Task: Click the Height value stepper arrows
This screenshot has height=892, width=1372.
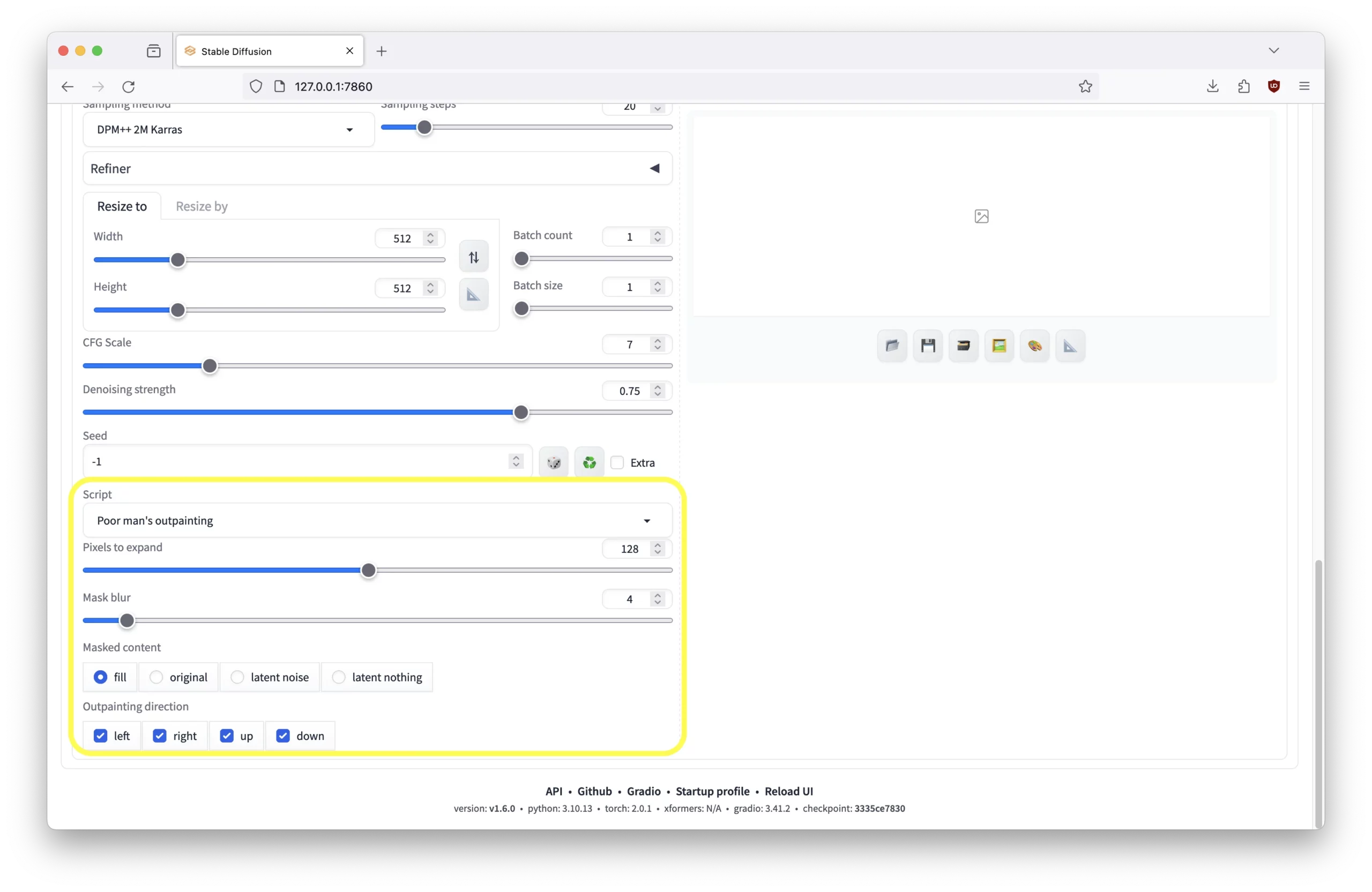Action: click(430, 288)
